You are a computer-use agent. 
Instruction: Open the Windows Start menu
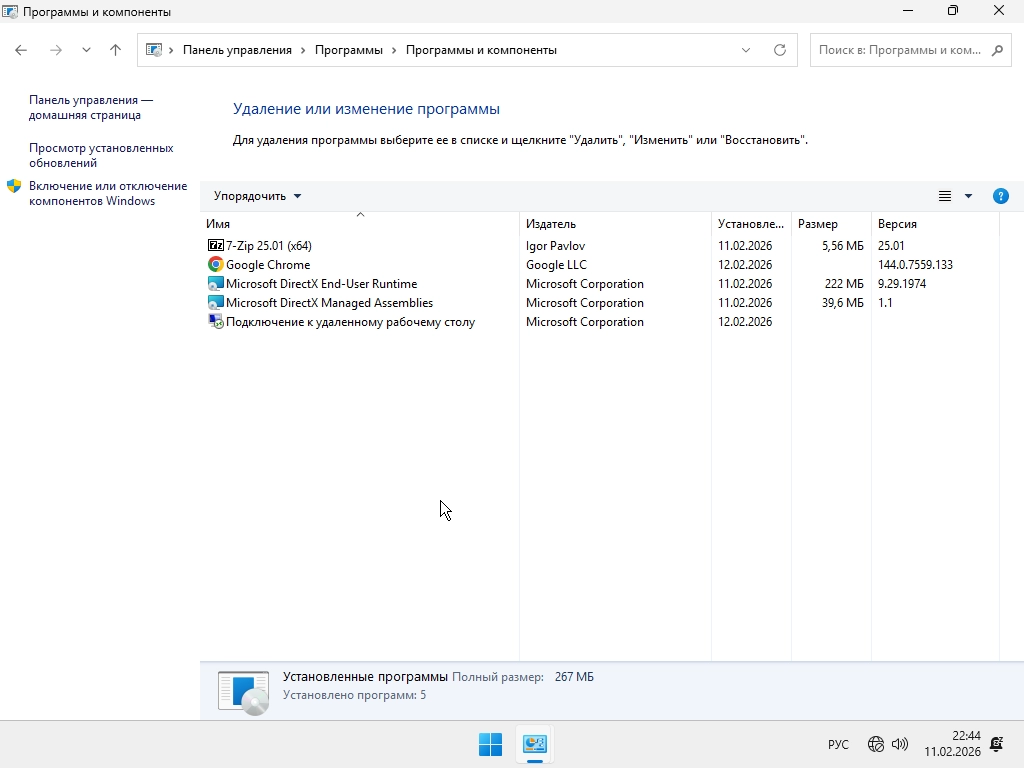point(490,744)
